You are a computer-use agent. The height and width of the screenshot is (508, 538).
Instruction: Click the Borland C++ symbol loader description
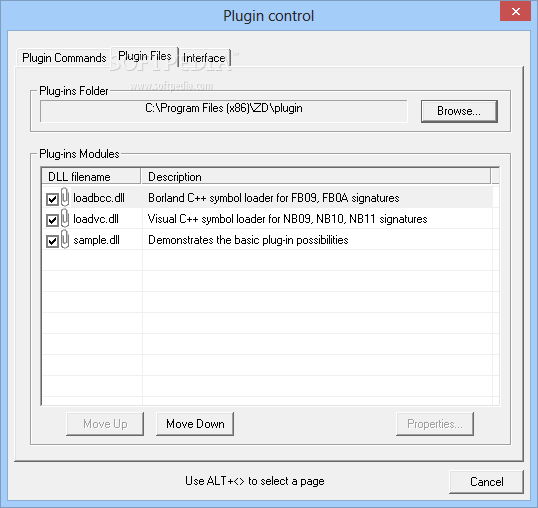pos(273,198)
